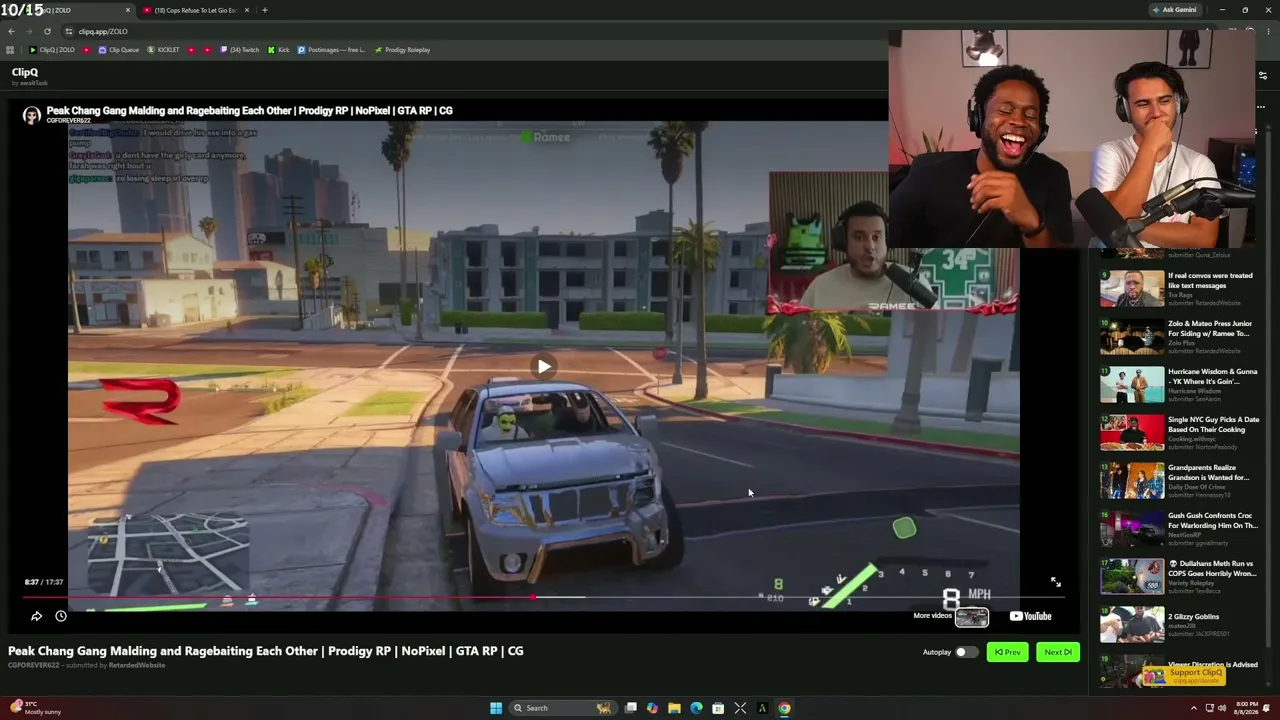Open the ClipQ | ZOLO bookmark

point(52,50)
